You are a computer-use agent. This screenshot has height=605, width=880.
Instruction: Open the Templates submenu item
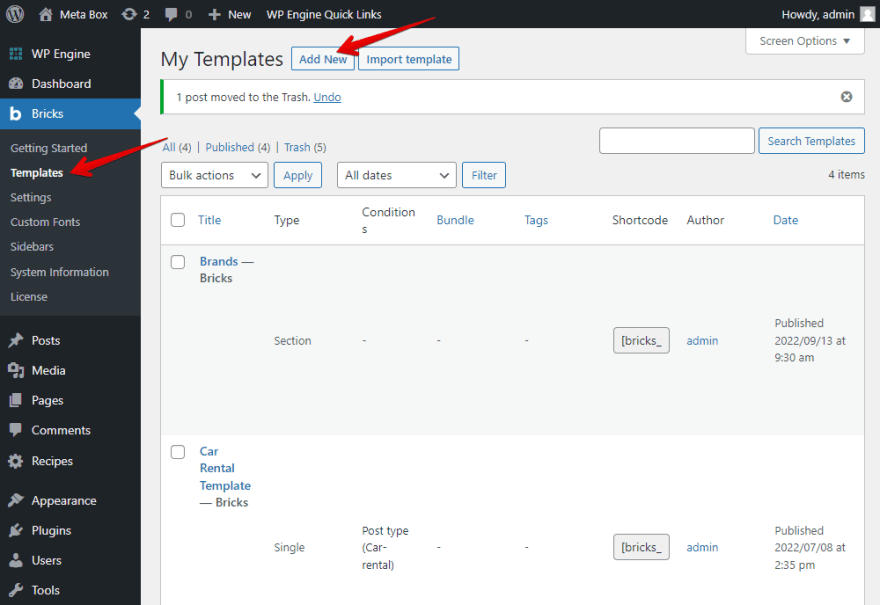(36, 173)
